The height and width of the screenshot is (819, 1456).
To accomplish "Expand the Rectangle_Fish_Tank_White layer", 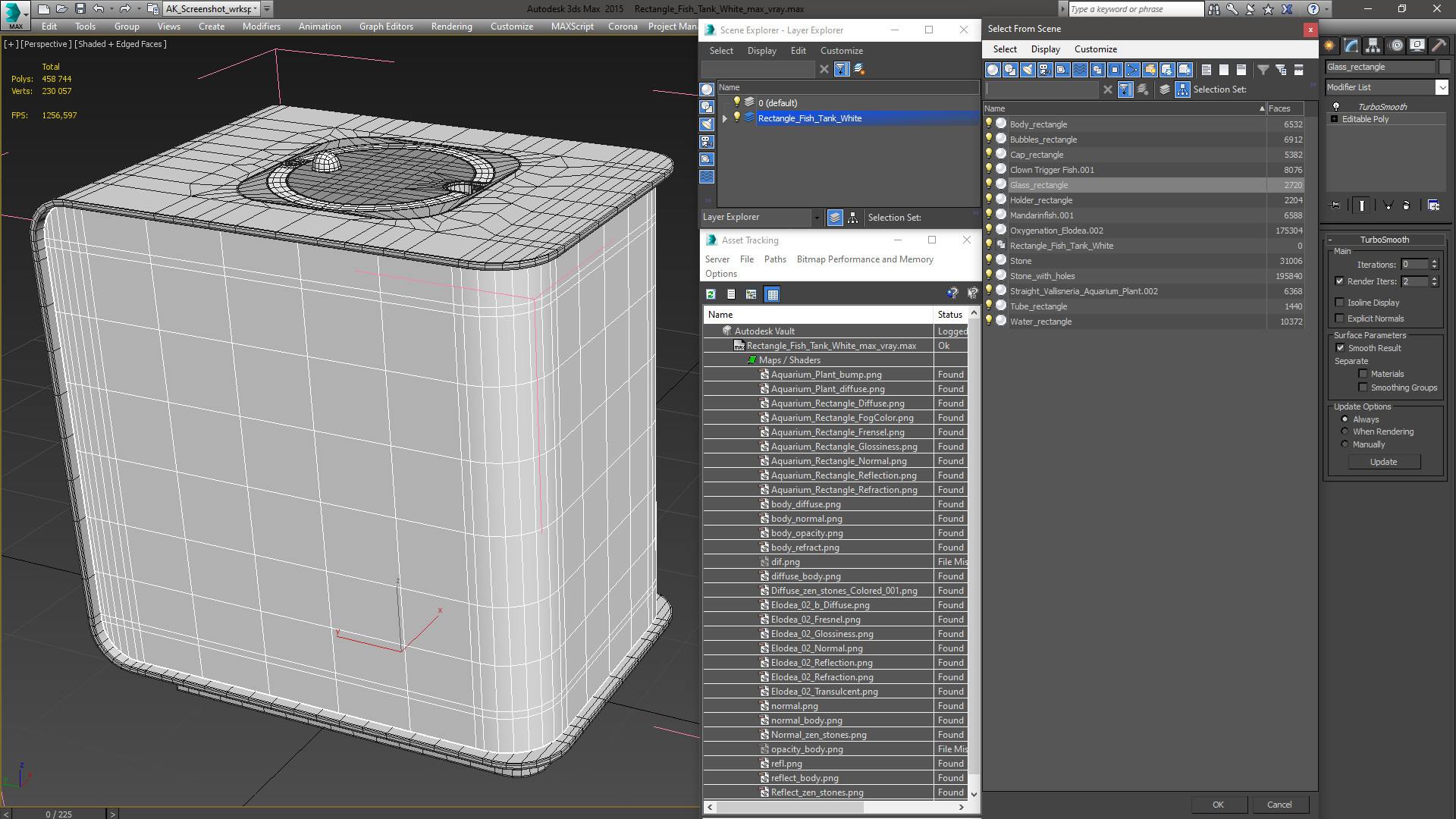I will (725, 118).
